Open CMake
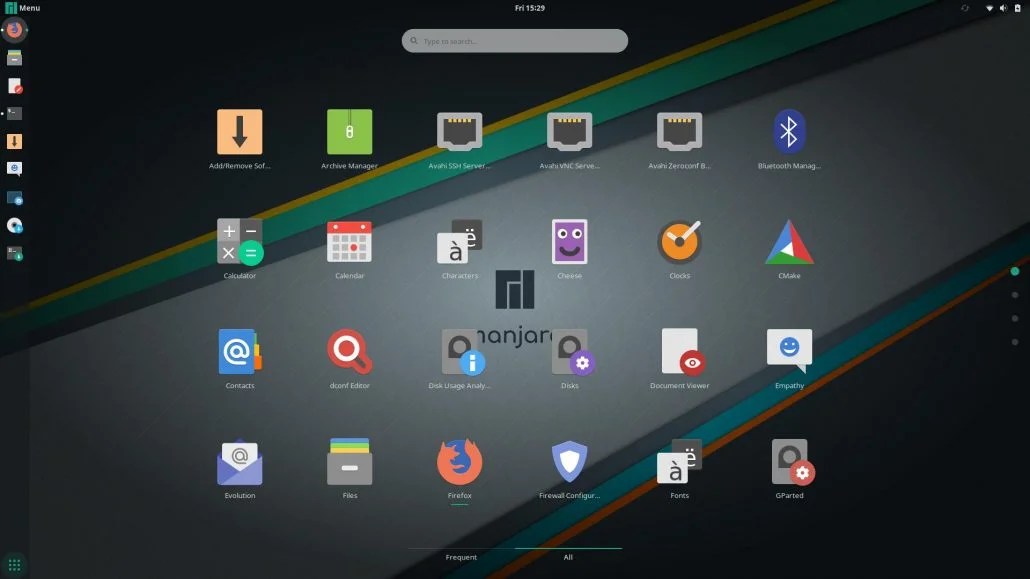The height and width of the screenshot is (579, 1030). [789, 248]
